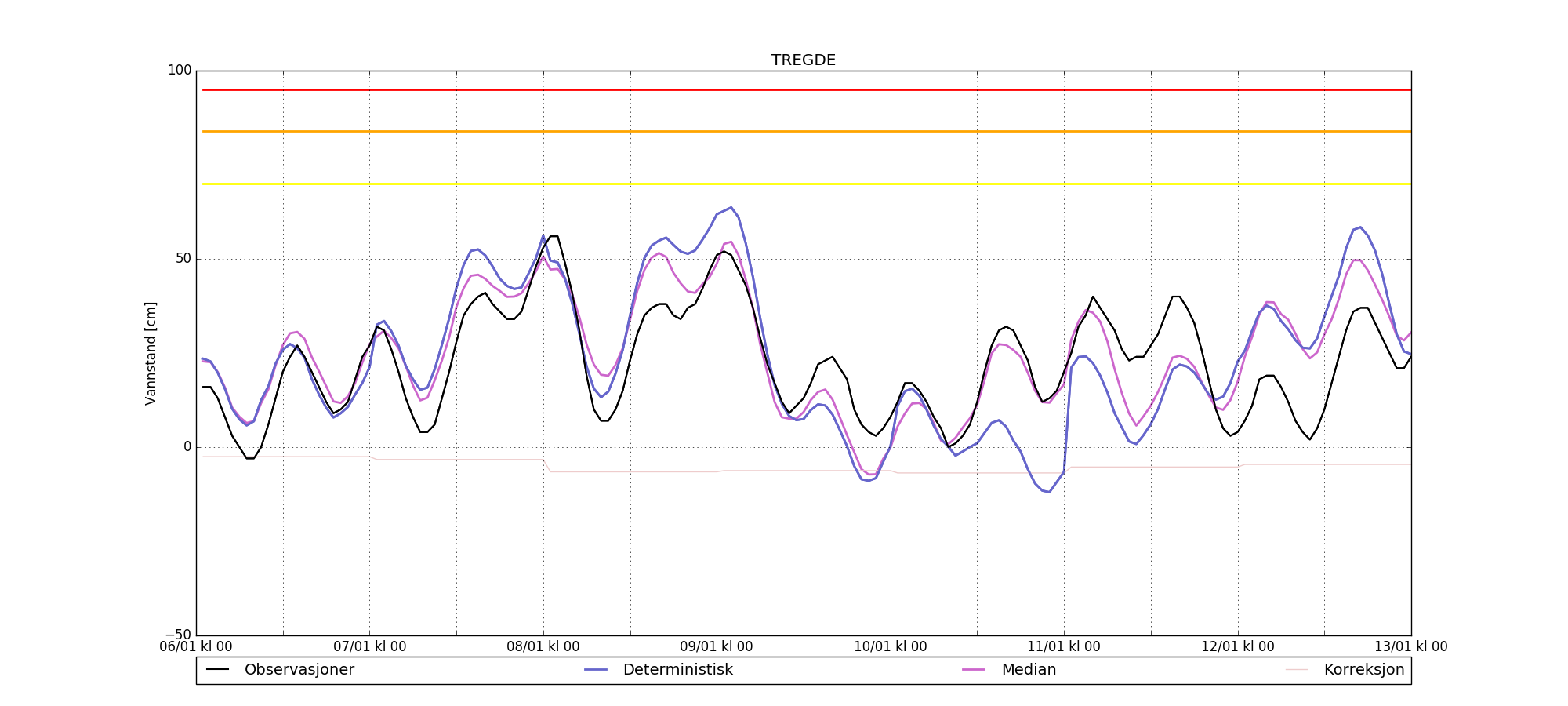This screenshot has height=706, width=1568.
Task: Click the red horizontal threshold line
Action: [x=803, y=89]
